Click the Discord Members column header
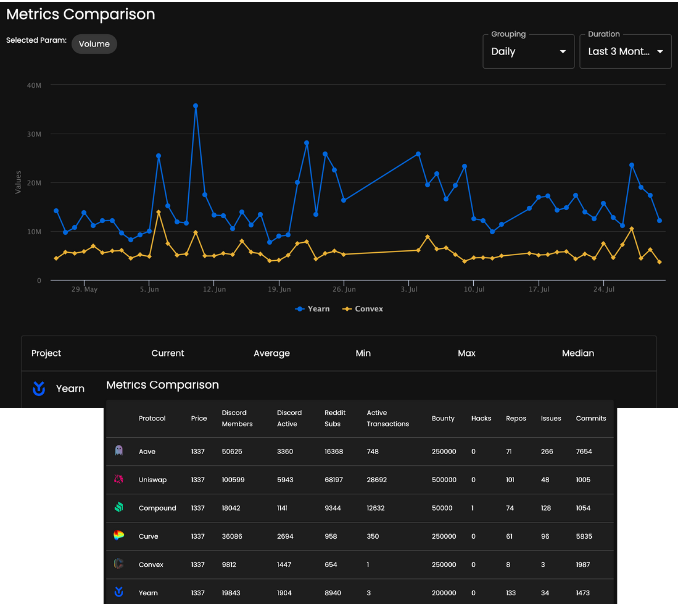 coord(236,418)
